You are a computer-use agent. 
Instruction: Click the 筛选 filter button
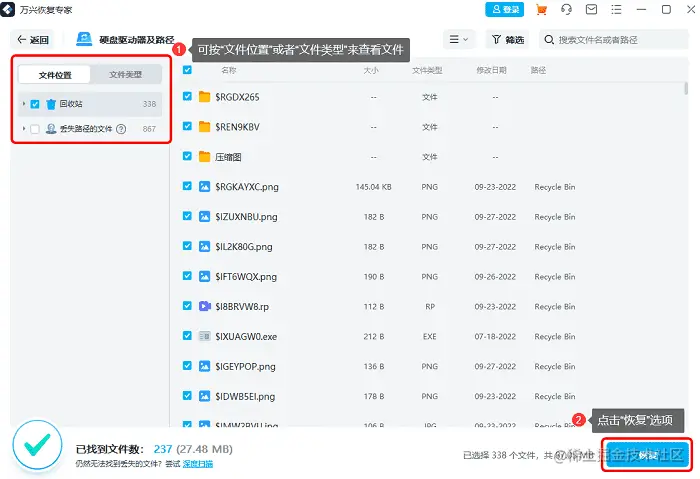click(508, 40)
